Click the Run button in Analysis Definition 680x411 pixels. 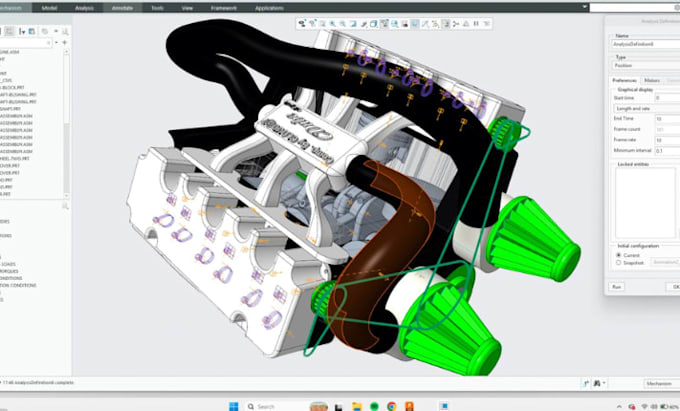coord(617,287)
